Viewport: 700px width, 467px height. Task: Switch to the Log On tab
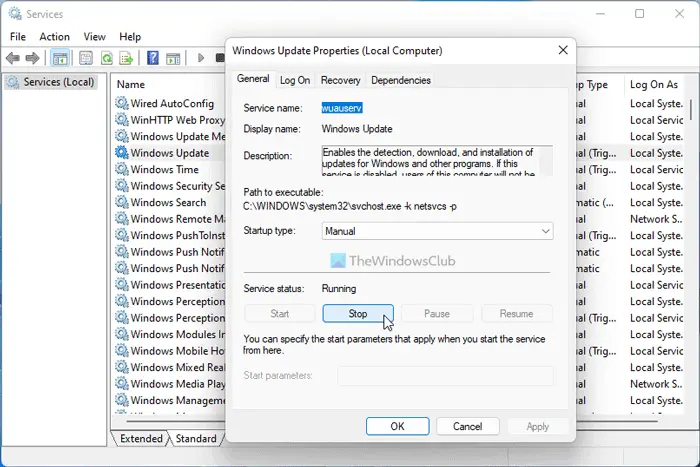[x=295, y=80]
